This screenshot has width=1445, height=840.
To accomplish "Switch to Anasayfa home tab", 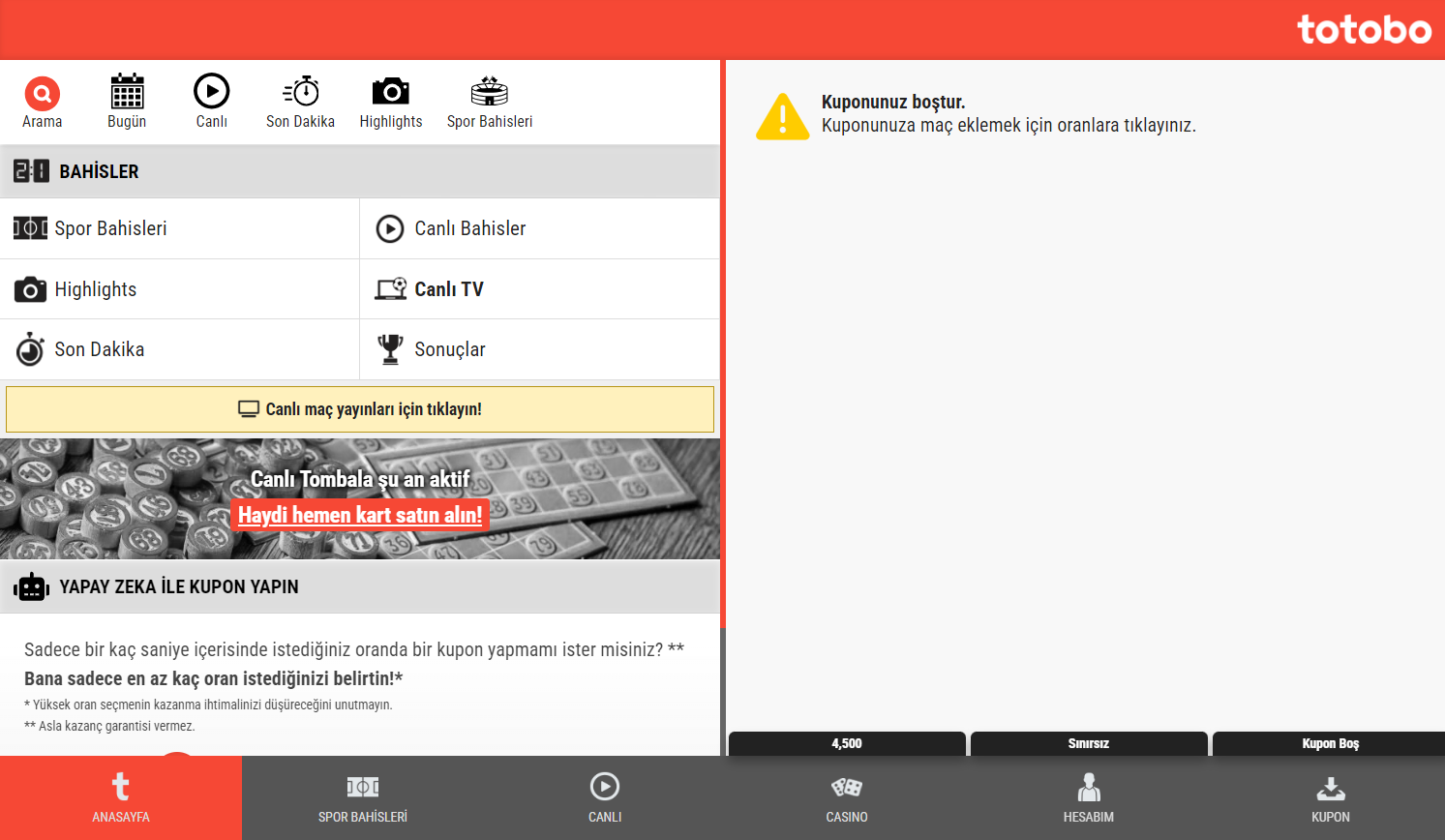I will pos(121,797).
